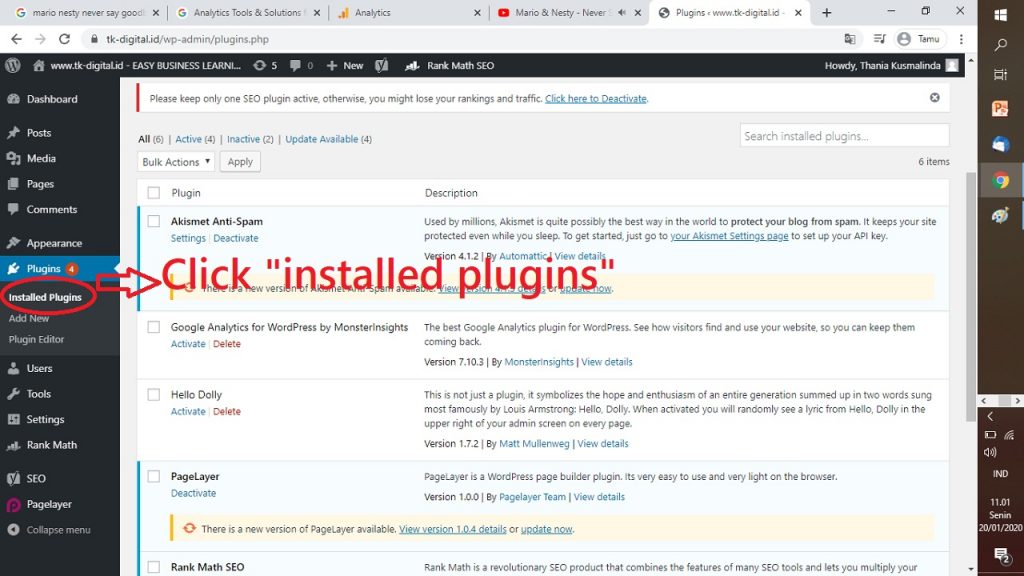Toggle the select-all Plugin header checkbox

(153, 193)
